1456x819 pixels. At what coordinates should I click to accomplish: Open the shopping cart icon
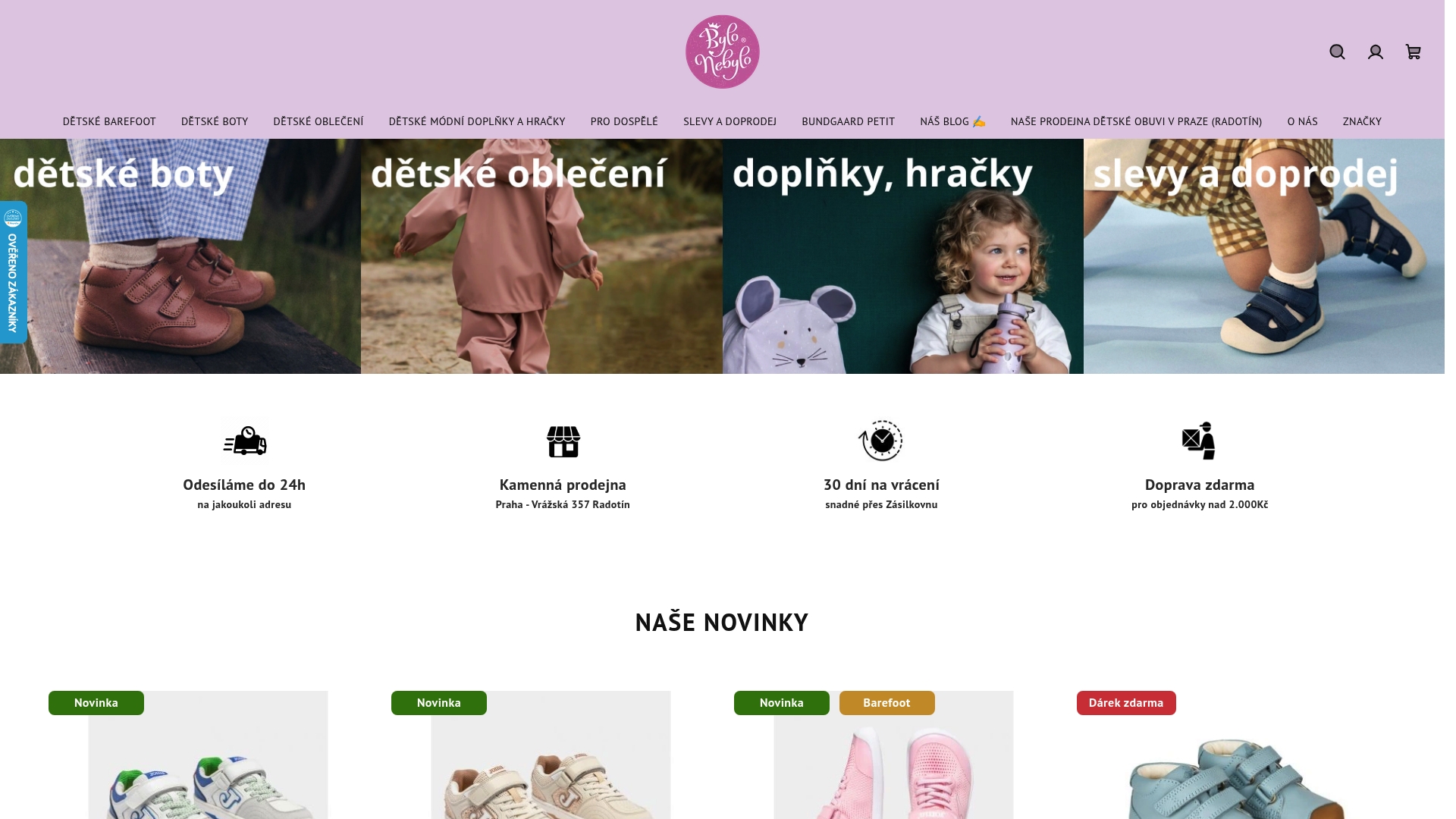click(1413, 52)
